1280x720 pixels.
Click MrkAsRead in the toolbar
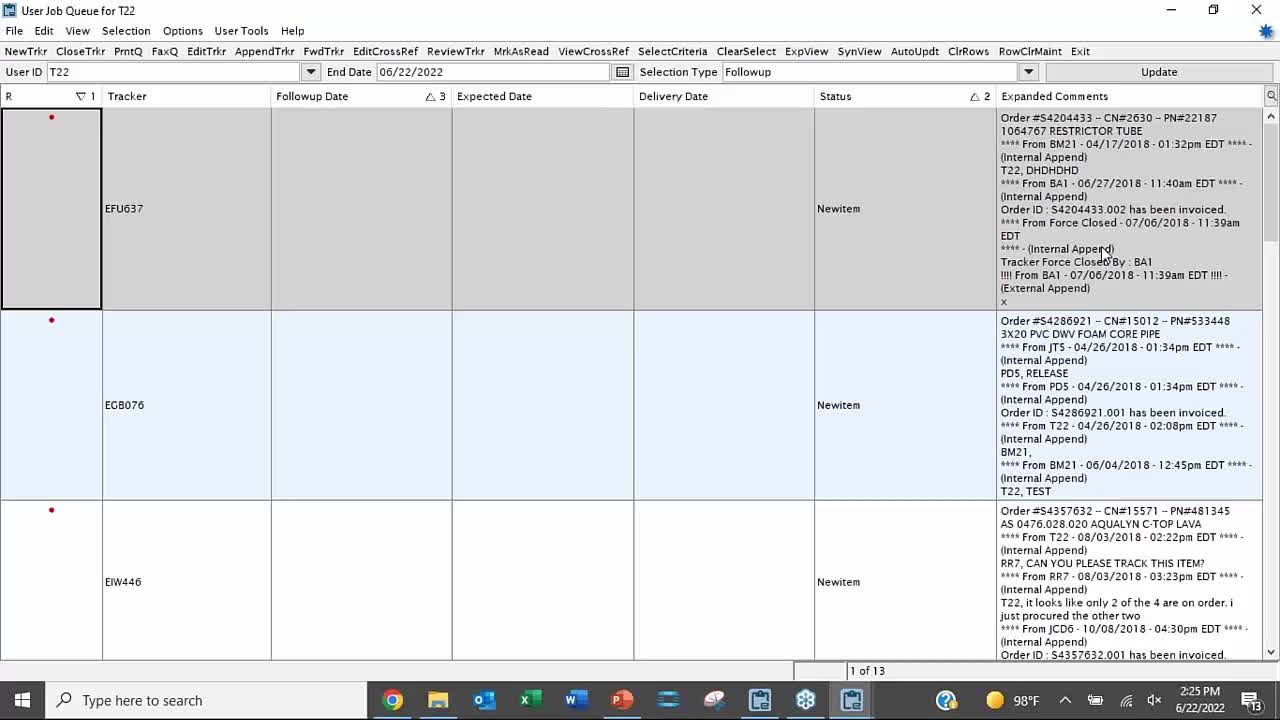[521, 51]
